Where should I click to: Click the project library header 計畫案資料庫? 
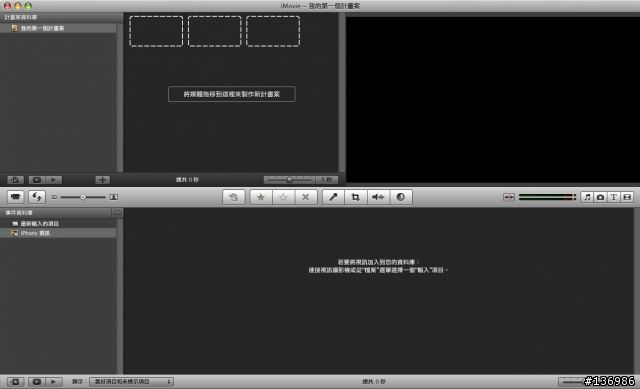(x=21, y=18)
